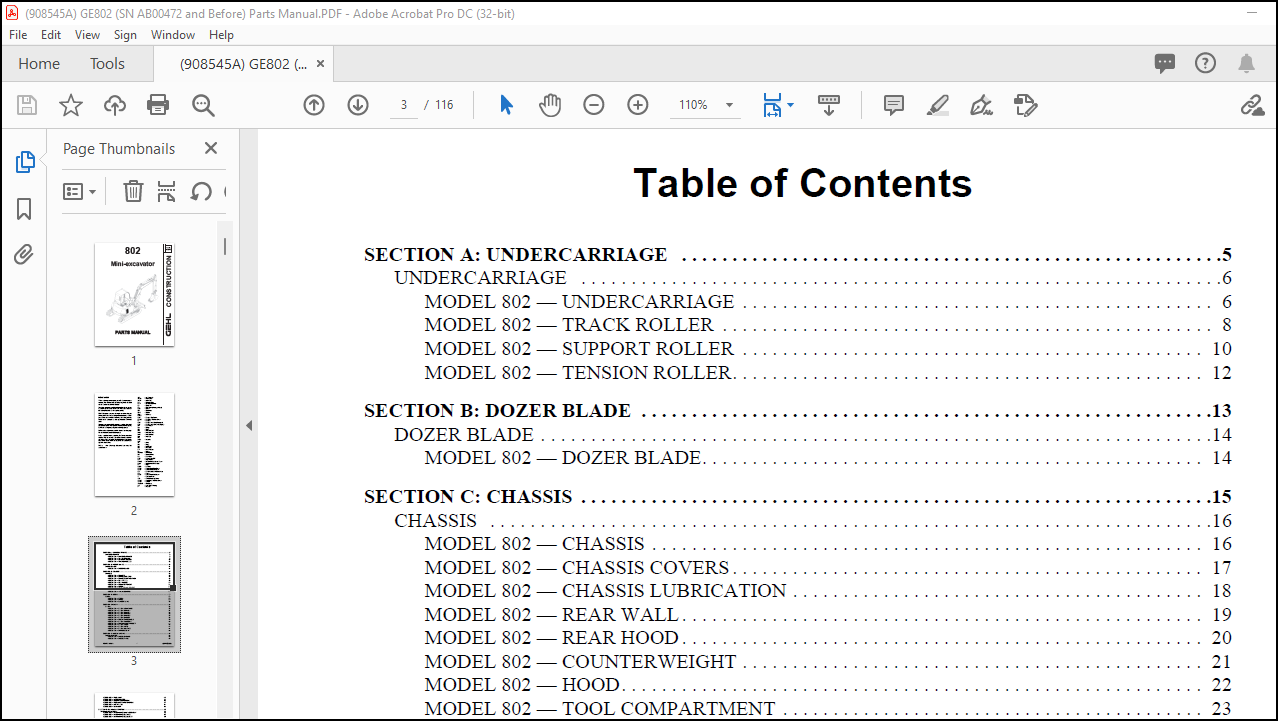Select the (908545A) GE802 document tab
Screen dimensions: 1278x721
pos(243,64)
